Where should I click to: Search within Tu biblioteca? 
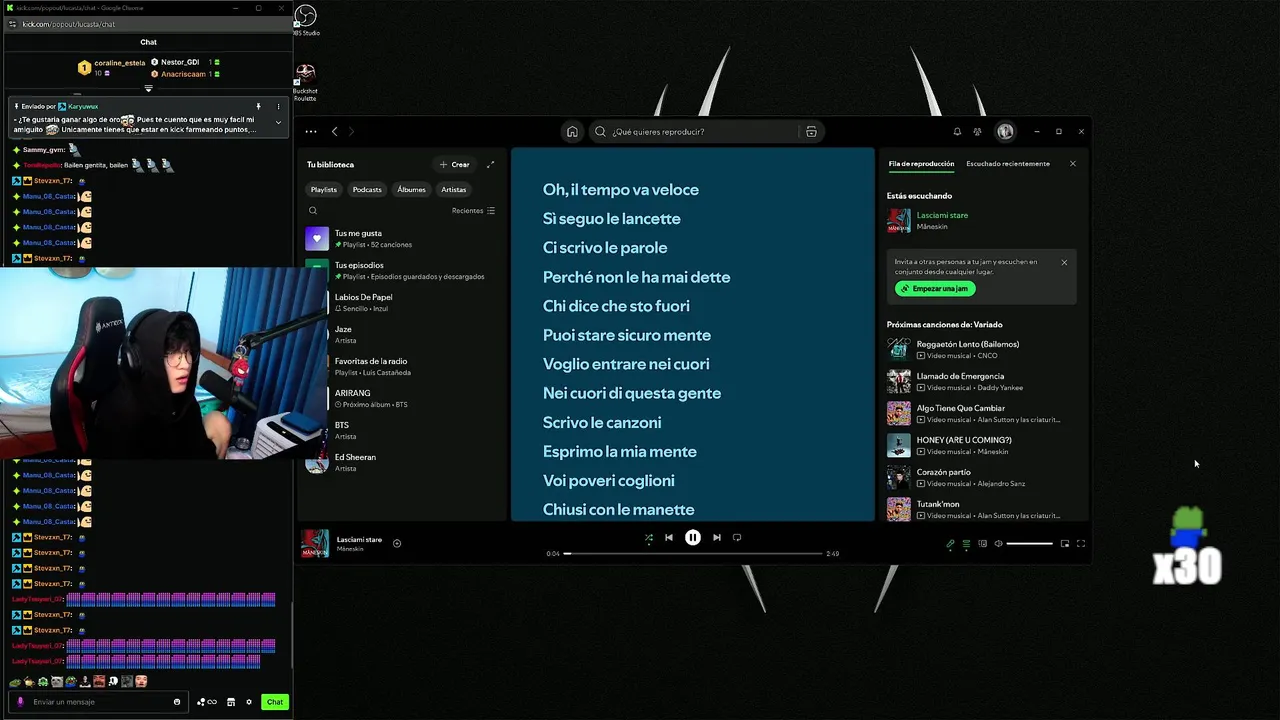coord(313,210)
